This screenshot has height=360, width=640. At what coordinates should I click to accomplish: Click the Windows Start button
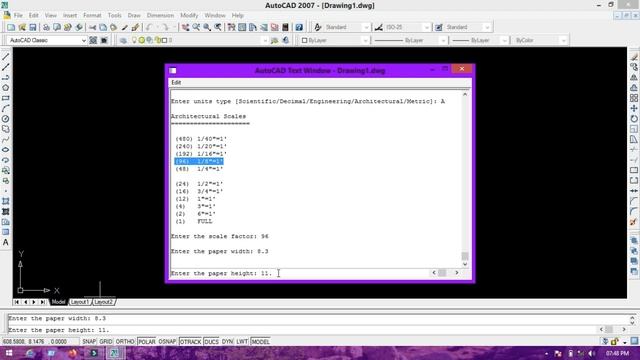(9, 353)
